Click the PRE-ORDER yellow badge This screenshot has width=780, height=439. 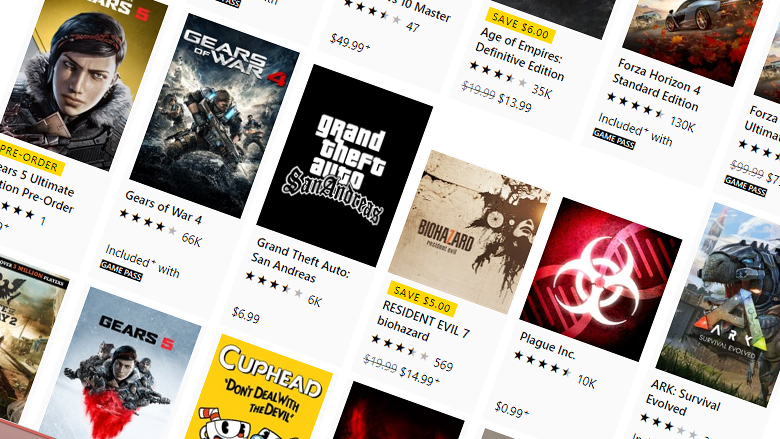point(30,158)
